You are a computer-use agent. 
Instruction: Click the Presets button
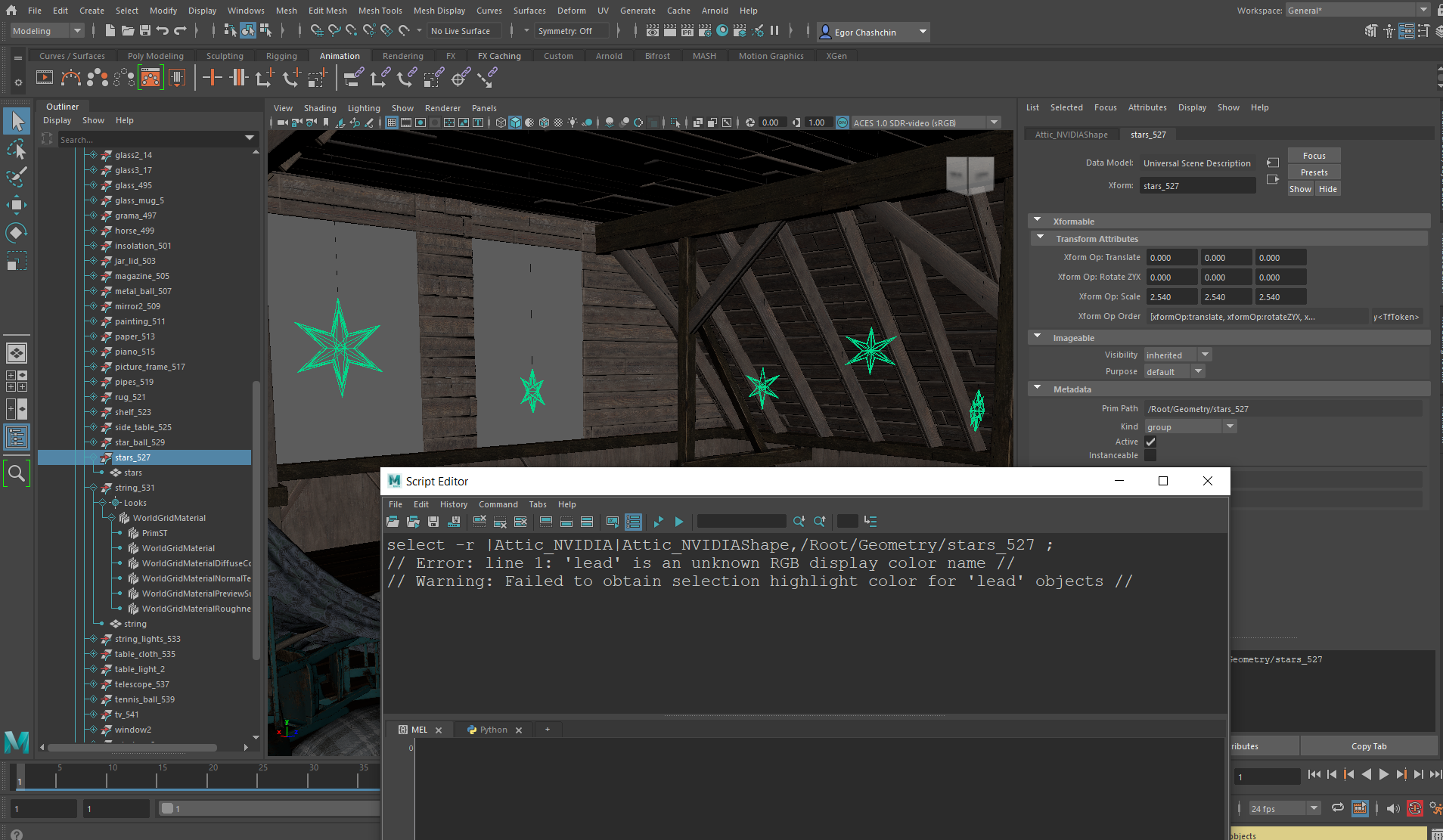pos(1314,172)
